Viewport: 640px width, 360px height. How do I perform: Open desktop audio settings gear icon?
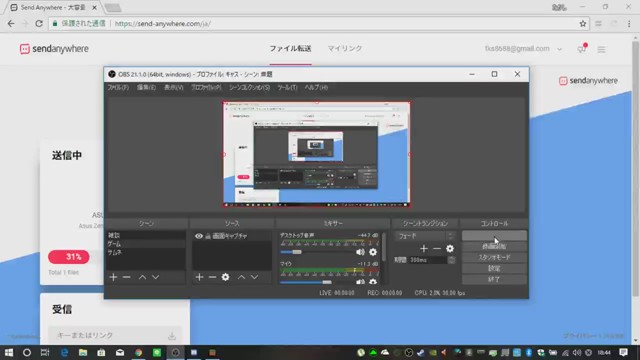click(373, 252)
